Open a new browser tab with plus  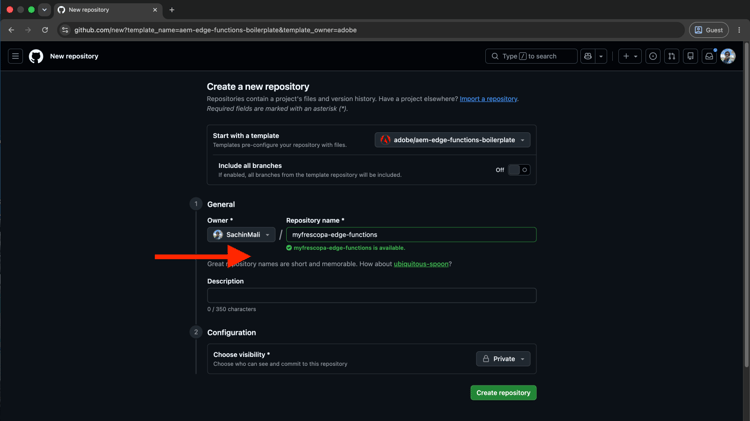(x=172, y=10)
